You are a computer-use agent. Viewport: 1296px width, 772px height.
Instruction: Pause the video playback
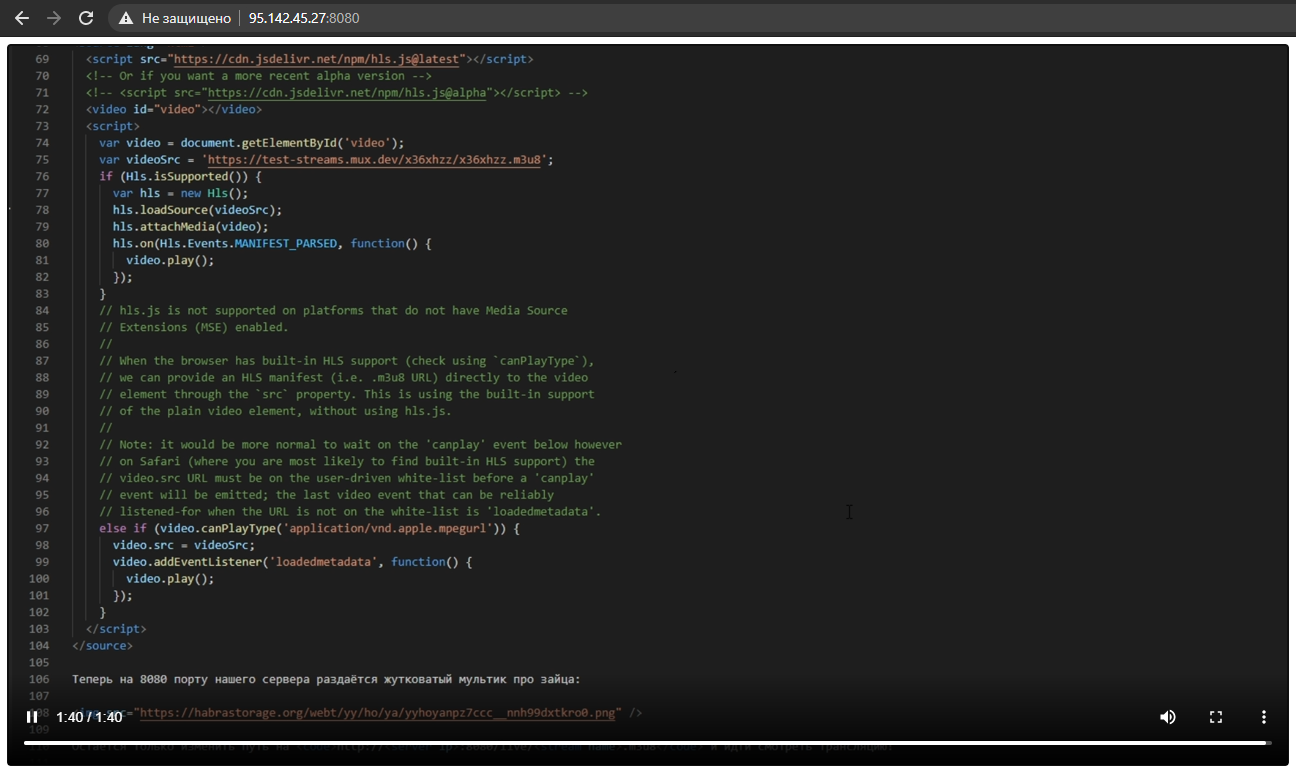coord(32,717)
